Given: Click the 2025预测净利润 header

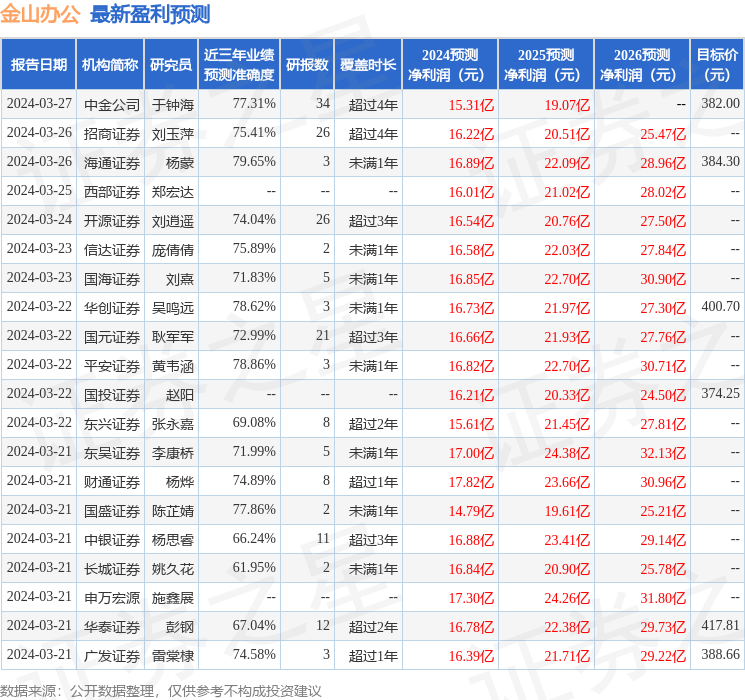Looking at the screenshot, I should click(546, 65).
